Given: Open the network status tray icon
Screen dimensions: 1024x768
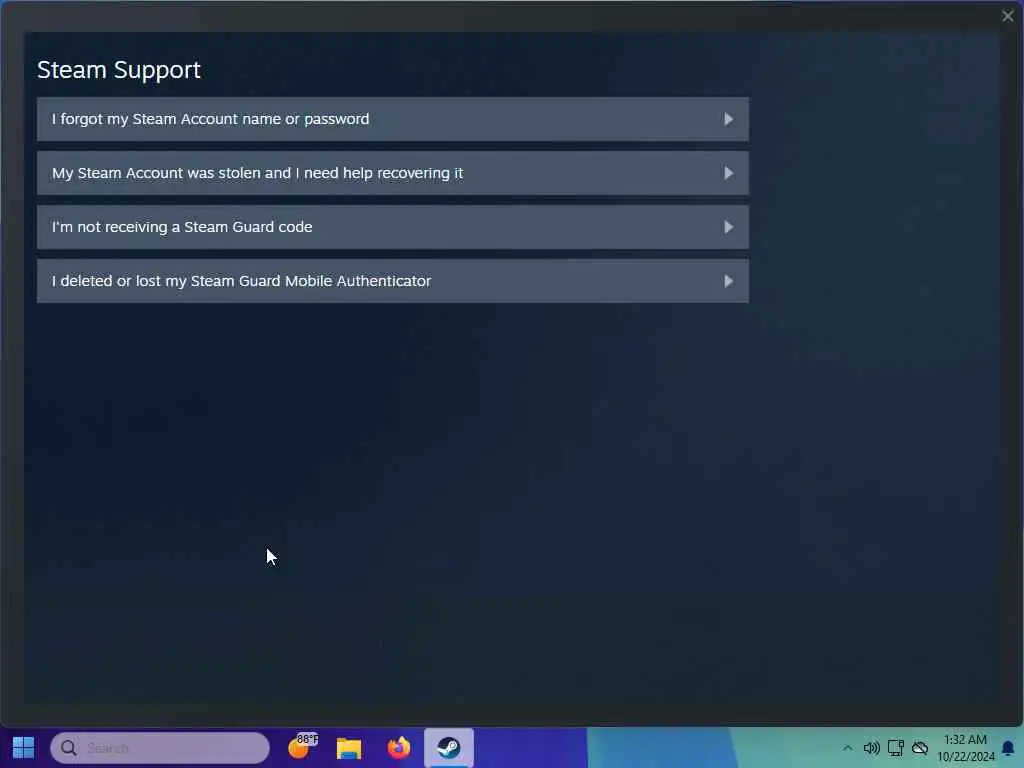Looking at the screenshot, I should coord(895,748).
